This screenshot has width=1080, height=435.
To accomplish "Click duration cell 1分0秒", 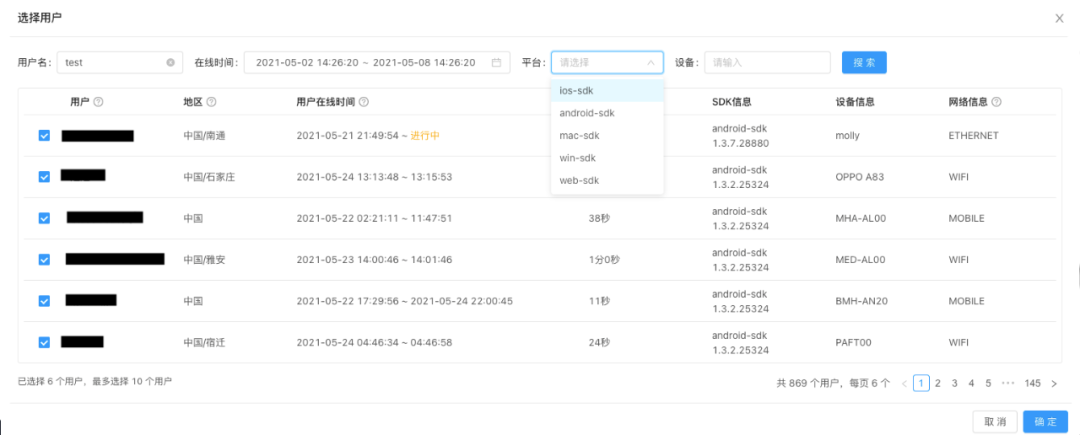I will coord(604,259).
